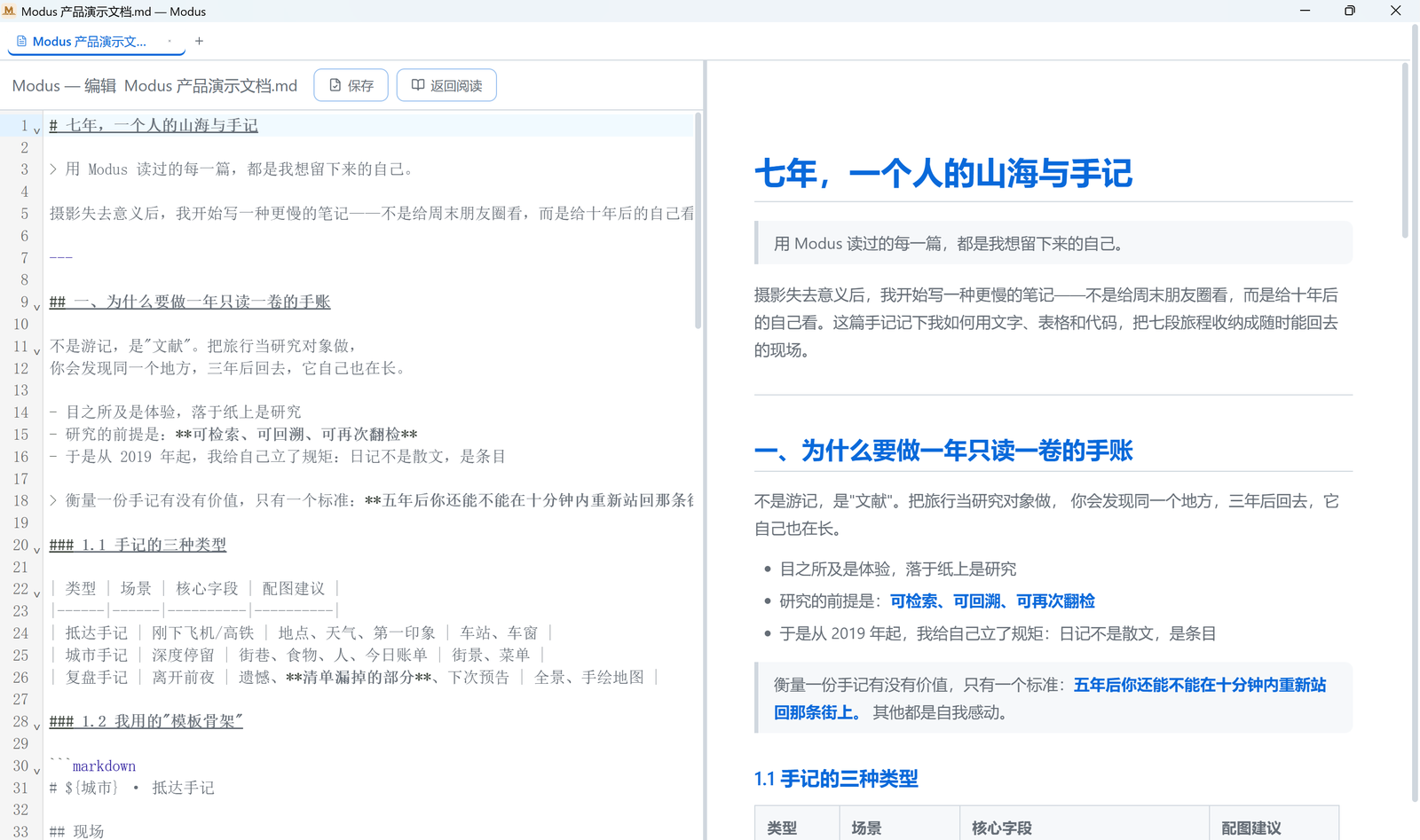
Task: Restore down the Modus window
Action: pyautogui.click(x=1350, y=11)
